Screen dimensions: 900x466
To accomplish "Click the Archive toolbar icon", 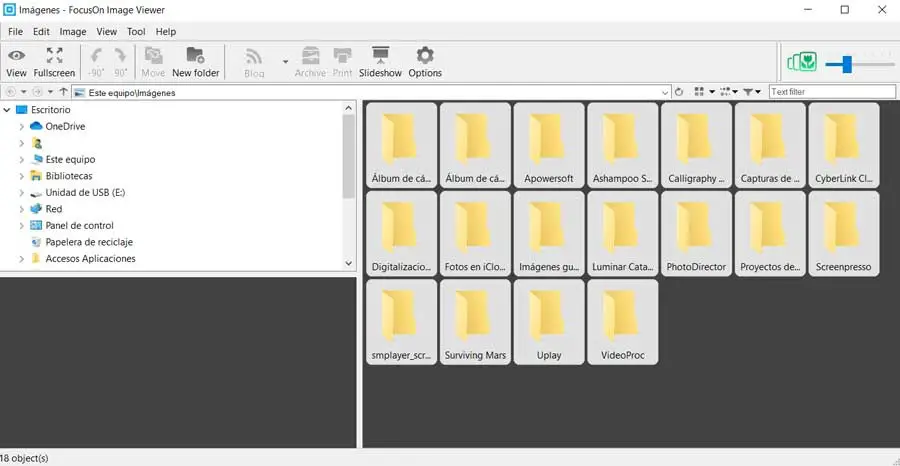I will point(311,62).
